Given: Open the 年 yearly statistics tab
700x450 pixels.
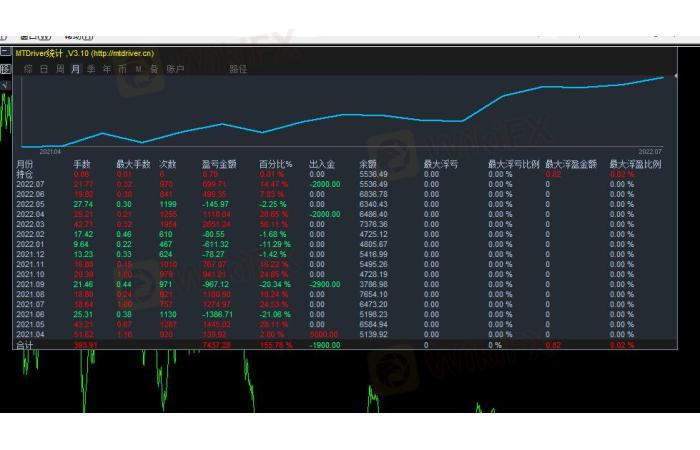Looking at the screenshot, I should tap(107, 69).
